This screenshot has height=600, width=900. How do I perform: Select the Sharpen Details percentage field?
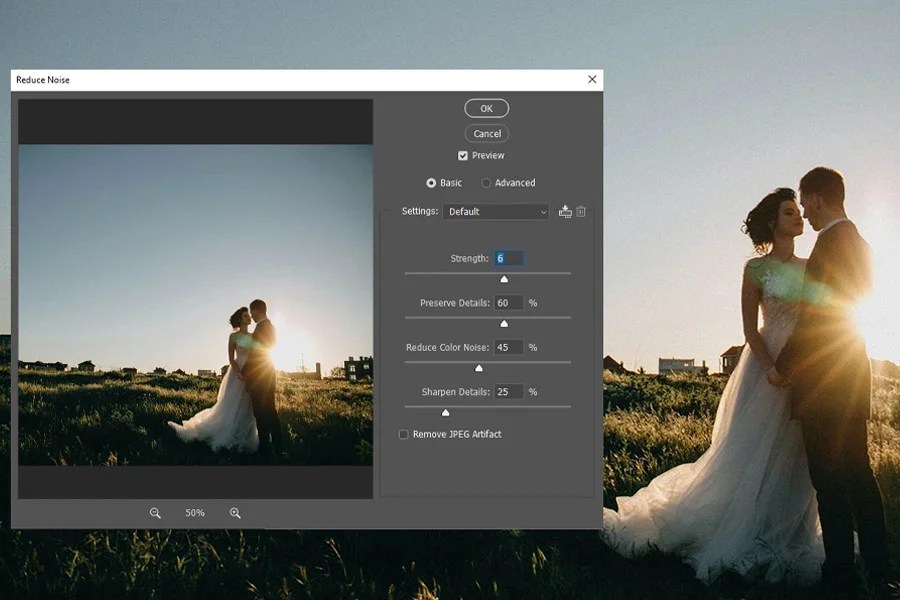(507, 391)
